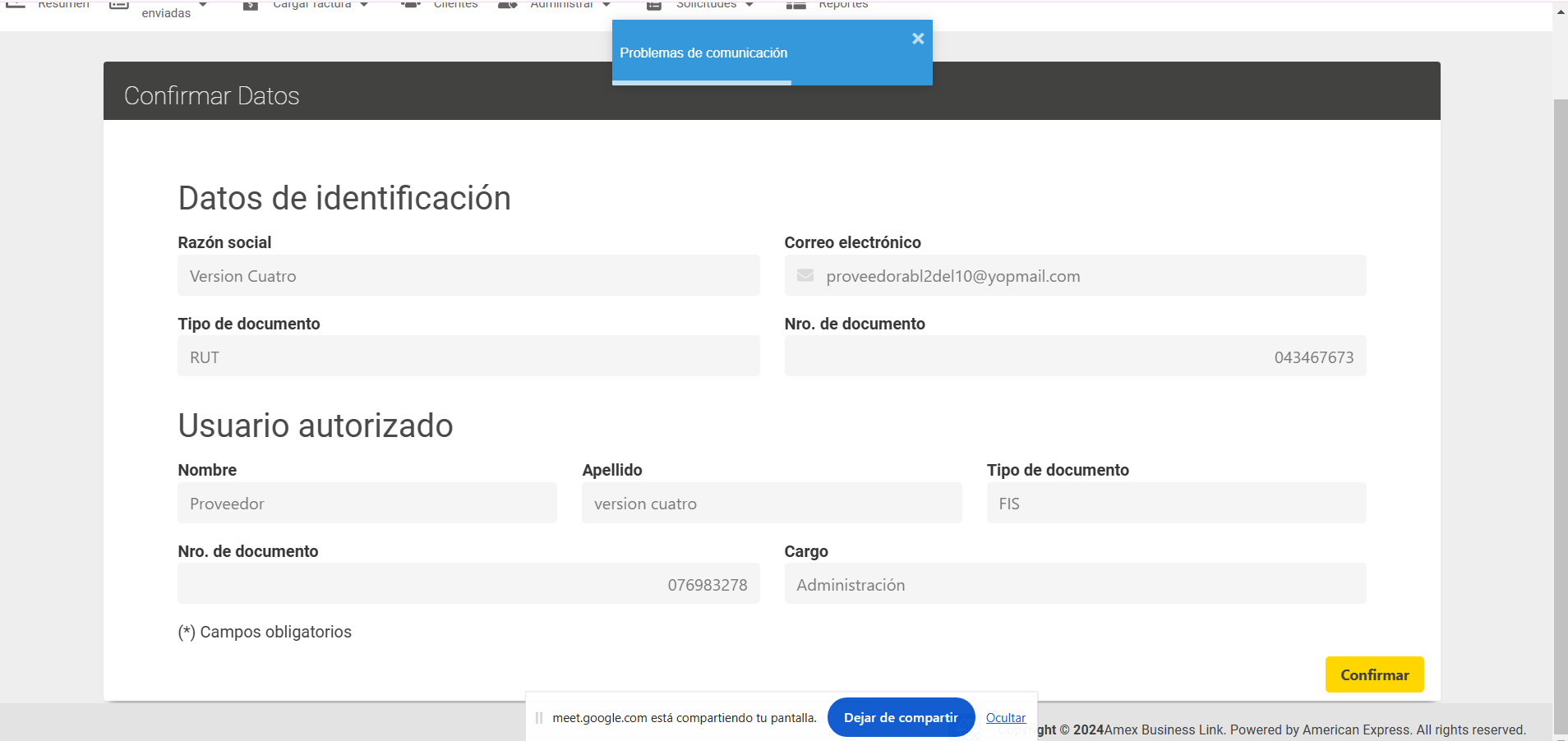The image size is (1568, 741).
Task: Click the Cargar factura invoice icon
Action: coord(251,5)
